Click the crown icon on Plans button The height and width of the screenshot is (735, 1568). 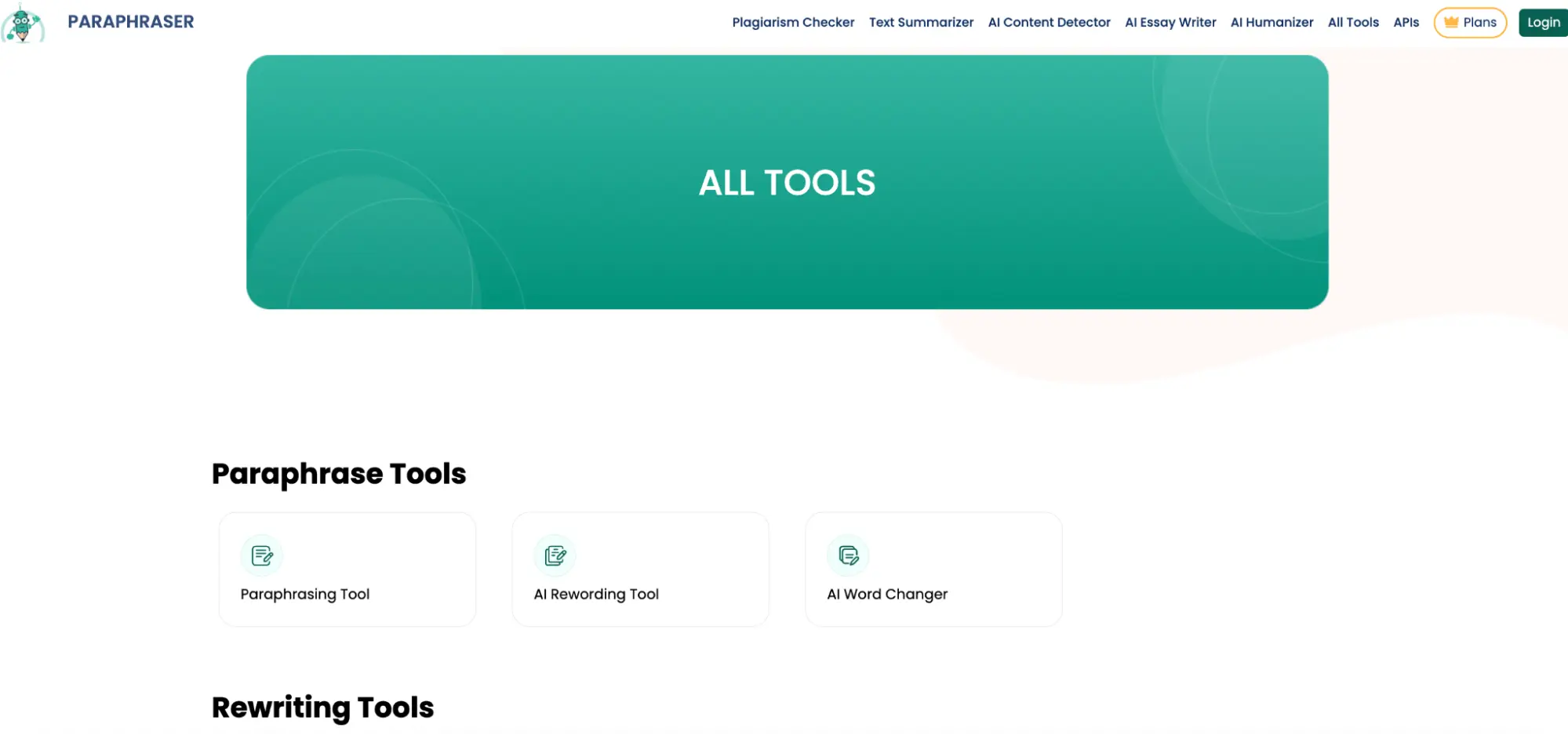click(1451, 23)
